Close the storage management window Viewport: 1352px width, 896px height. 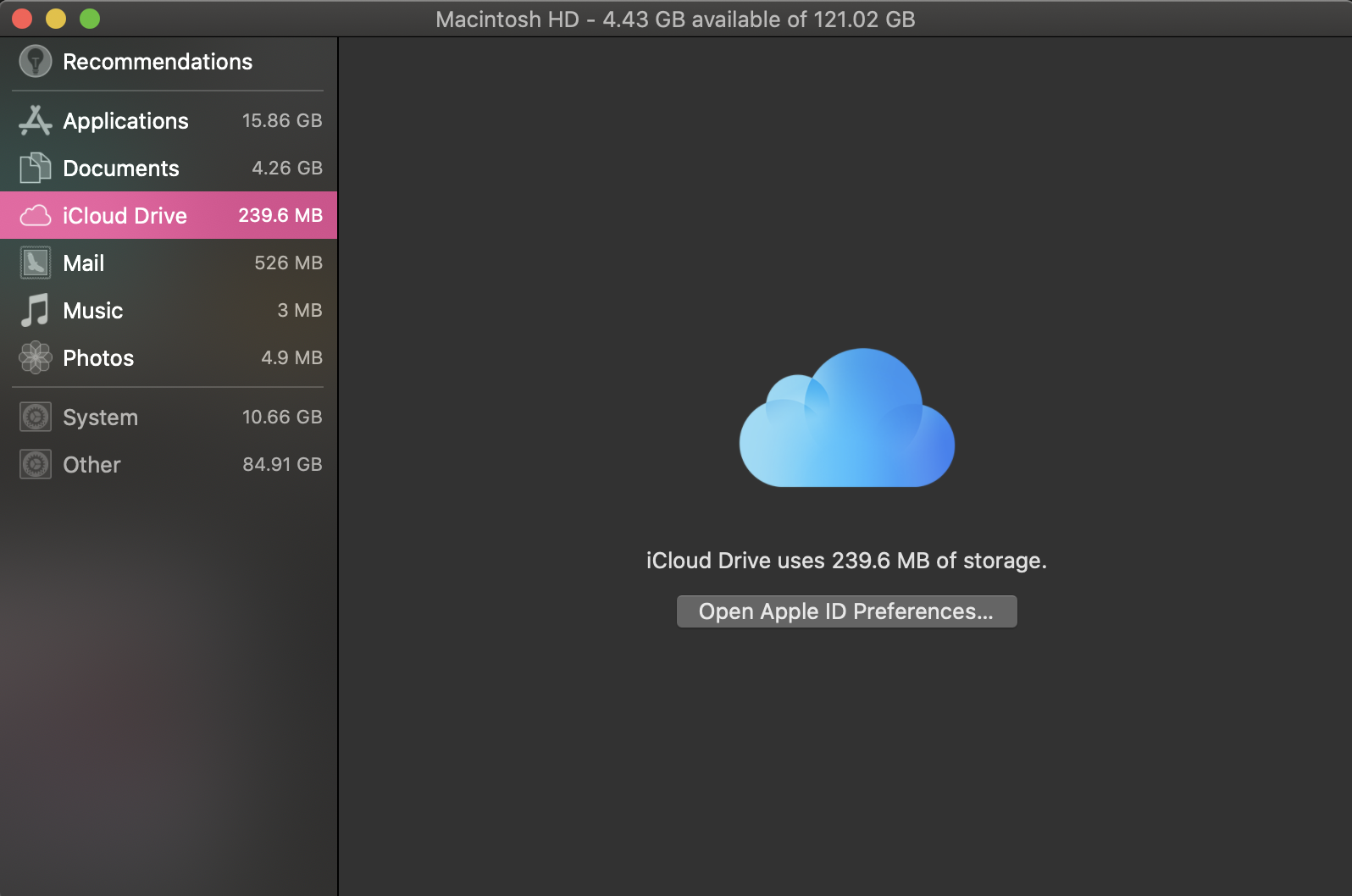pyautogui.click(x=22, y=19)
